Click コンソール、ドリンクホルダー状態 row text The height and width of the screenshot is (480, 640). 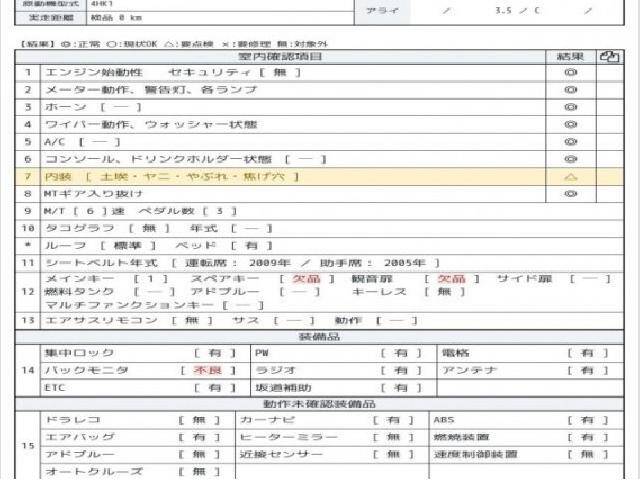click(158, 159)
